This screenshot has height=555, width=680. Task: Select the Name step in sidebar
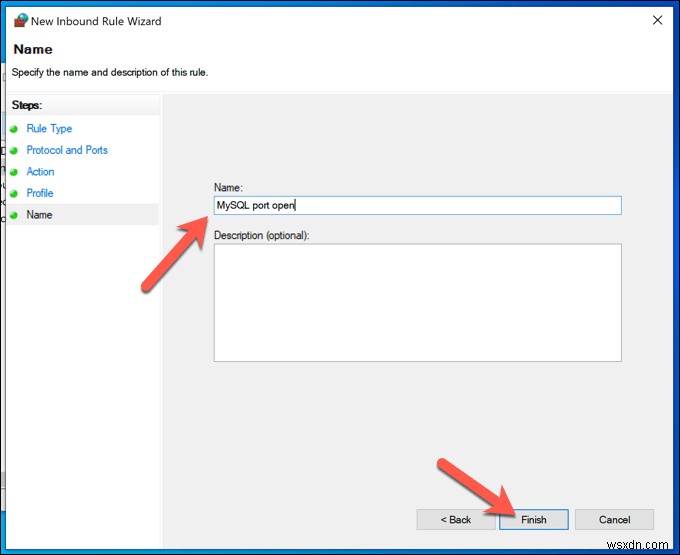coord(82,215)
